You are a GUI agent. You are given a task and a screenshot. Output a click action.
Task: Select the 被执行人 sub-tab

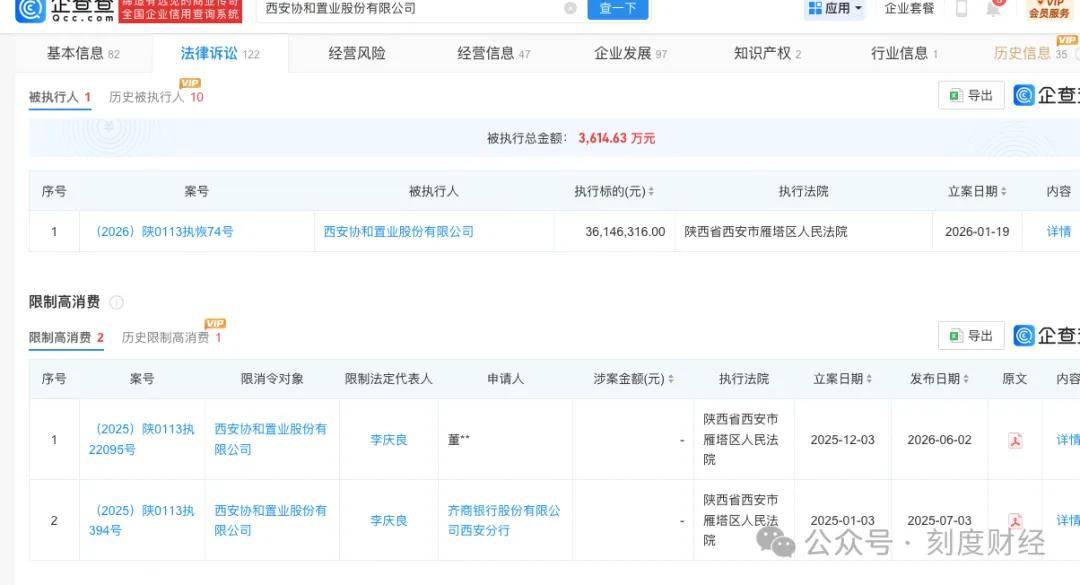[x=59, y=97]
